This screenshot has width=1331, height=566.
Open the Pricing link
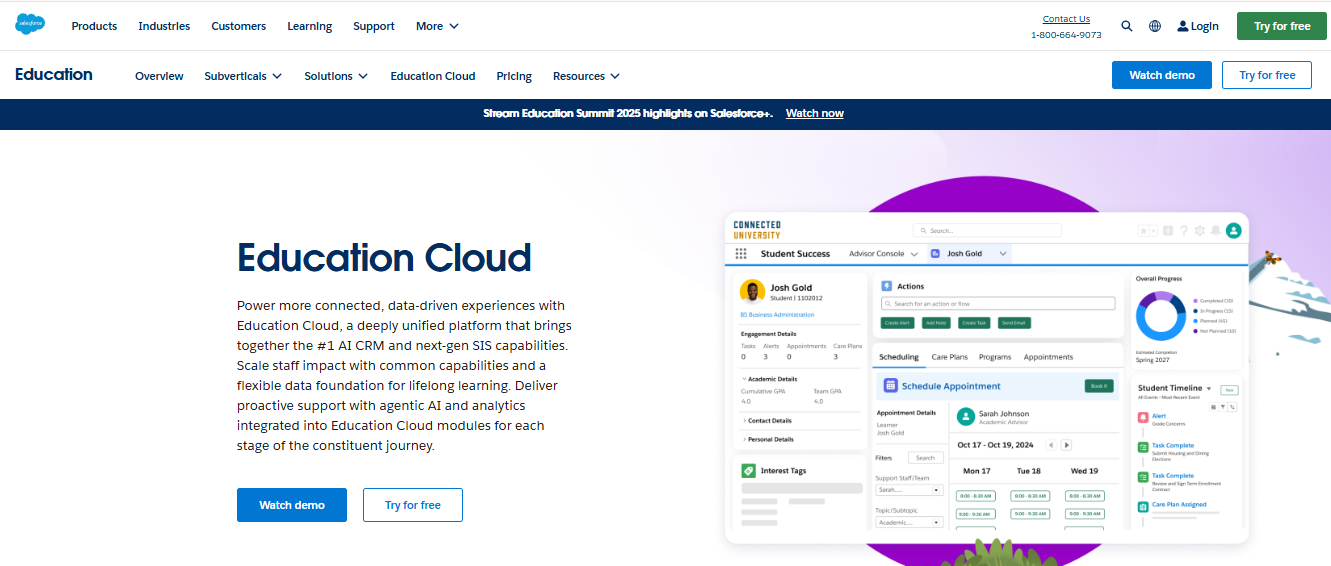coord(514,76)
